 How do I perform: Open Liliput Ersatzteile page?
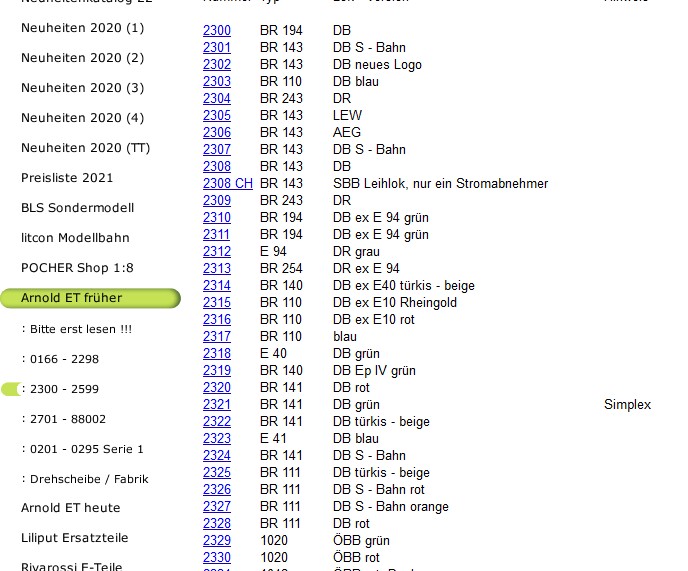tap(75, 538)
